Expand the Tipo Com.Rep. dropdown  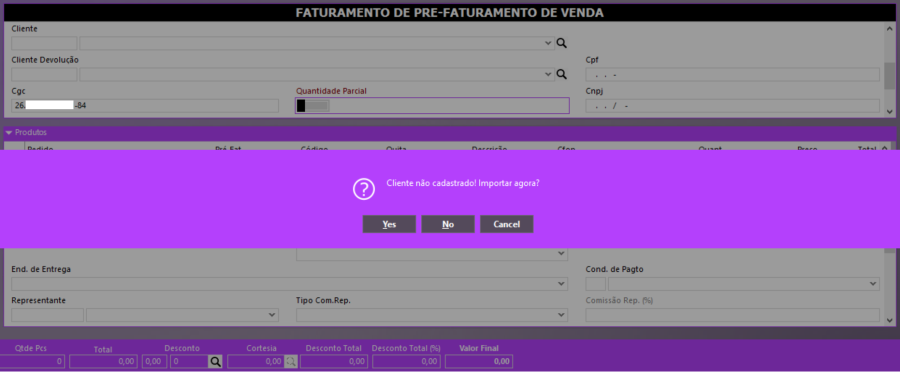[561, 315]
